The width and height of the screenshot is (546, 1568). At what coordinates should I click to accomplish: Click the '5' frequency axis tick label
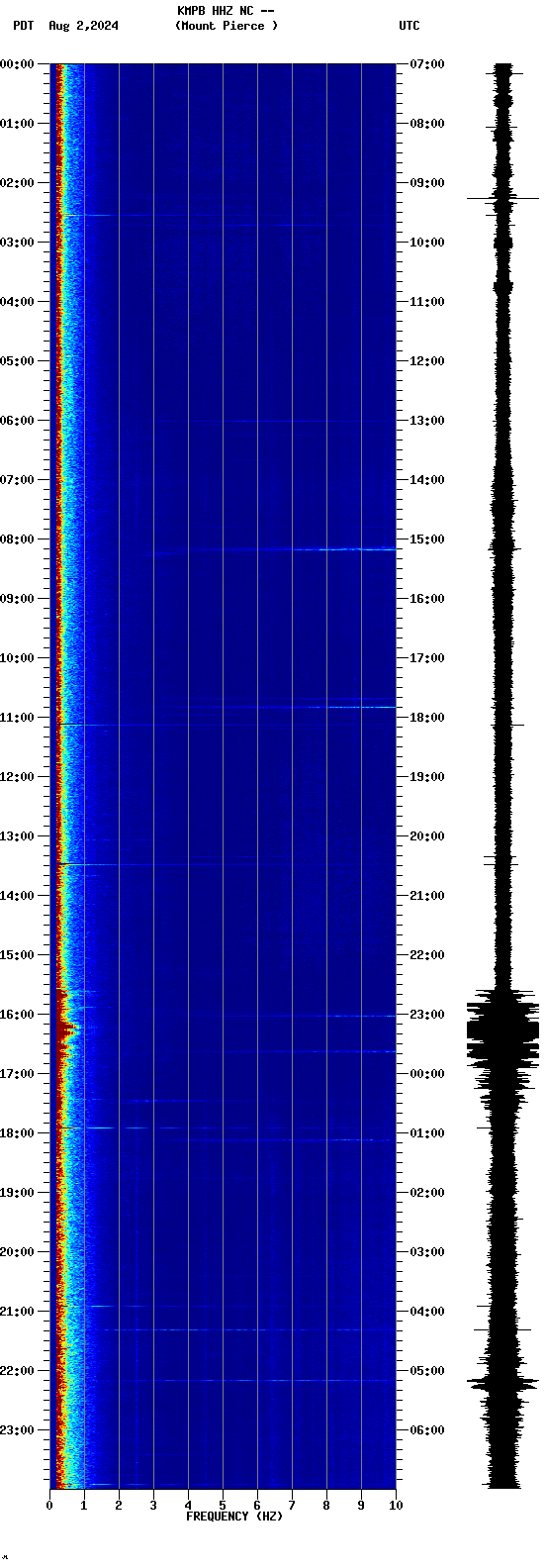(x=223, y=1506)
